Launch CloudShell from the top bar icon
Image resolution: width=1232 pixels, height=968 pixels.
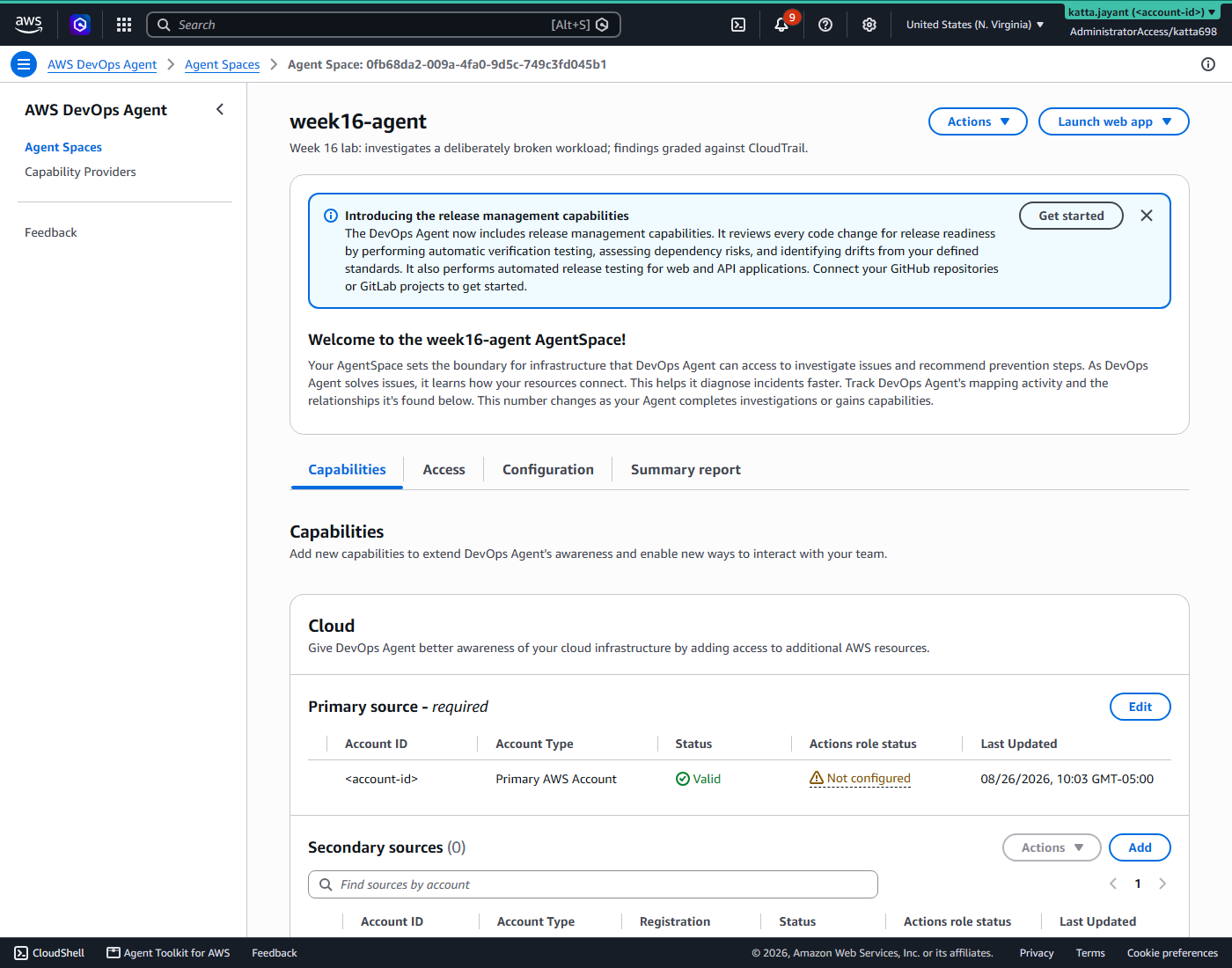[738, 25]
